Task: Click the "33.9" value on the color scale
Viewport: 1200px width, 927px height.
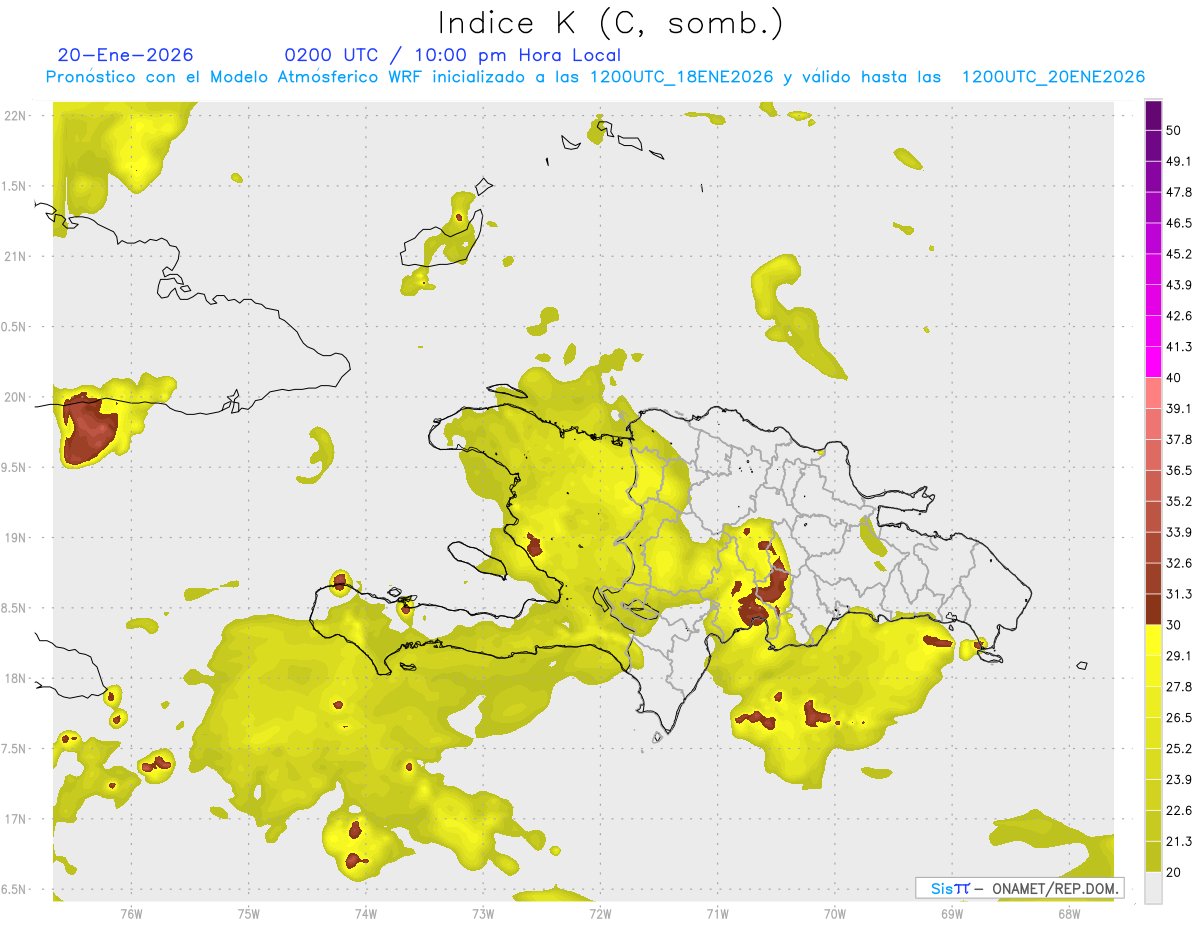Action: (1179, 532)
